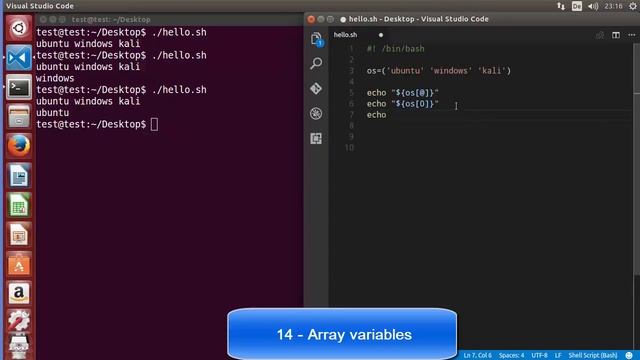Image resolution: width=640 pixels, height=360 pixels.
Task: Open the system gear menu in top panel
Action: pos(633,6)
